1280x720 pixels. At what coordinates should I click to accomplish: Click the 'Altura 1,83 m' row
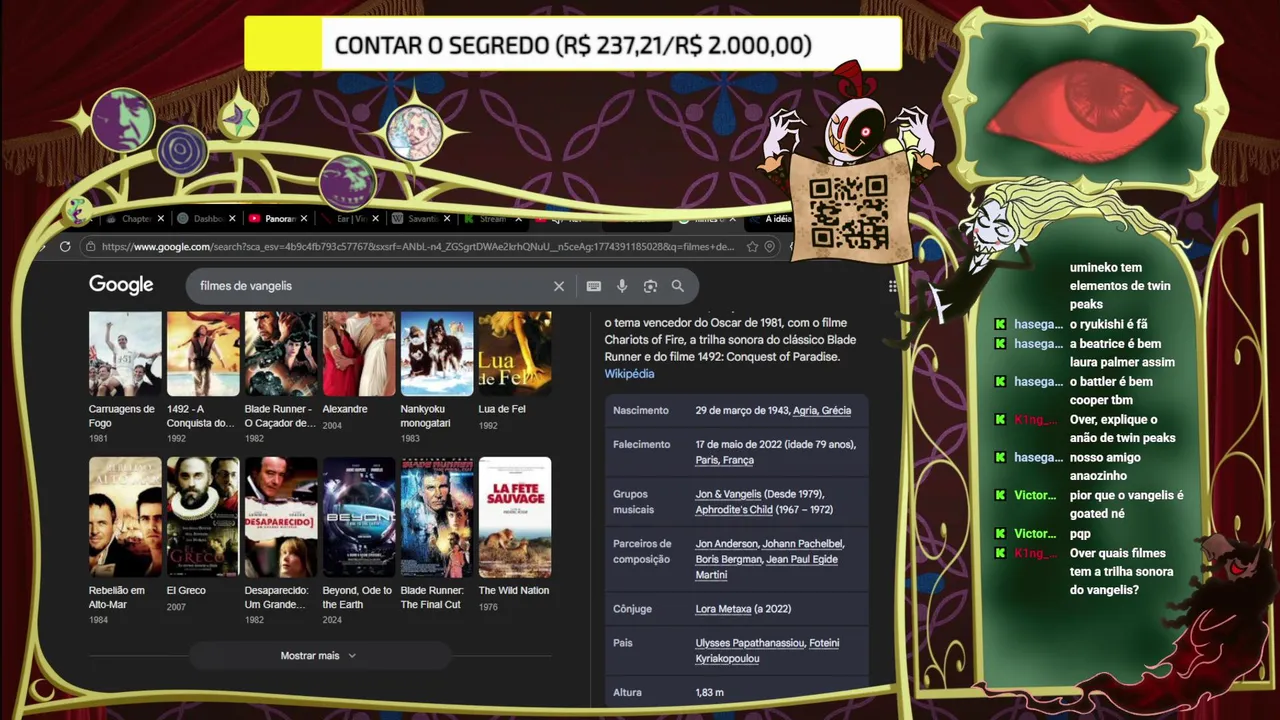[736, 692]
